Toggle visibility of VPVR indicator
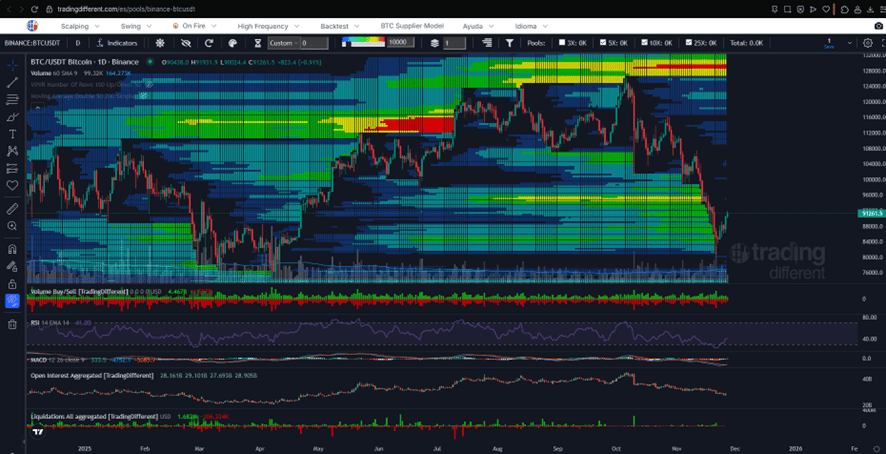The height and width of the screenshot is (454, 886). click(x=149, y=84)
